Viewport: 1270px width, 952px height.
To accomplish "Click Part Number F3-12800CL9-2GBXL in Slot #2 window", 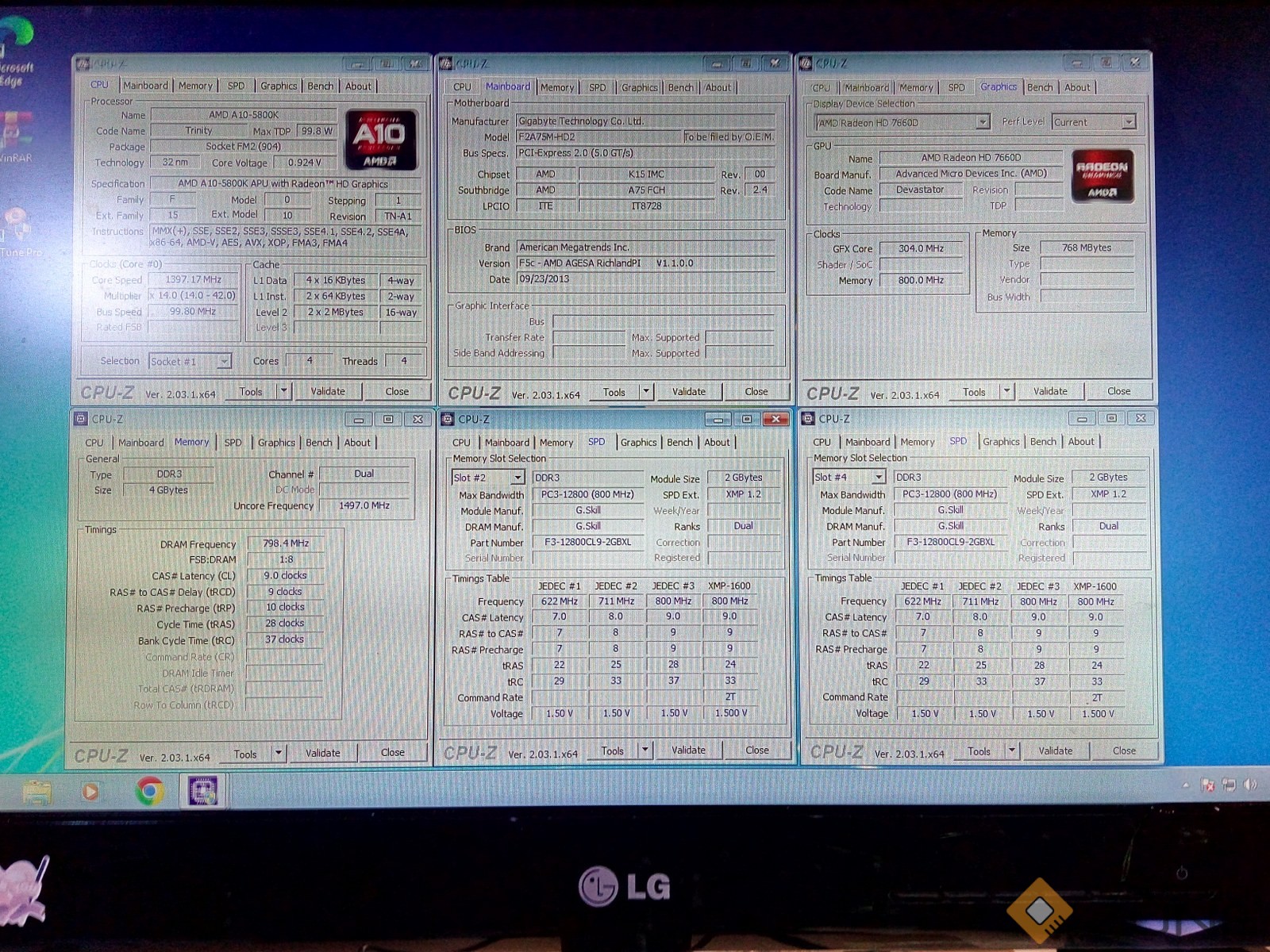I will (588, 543).
